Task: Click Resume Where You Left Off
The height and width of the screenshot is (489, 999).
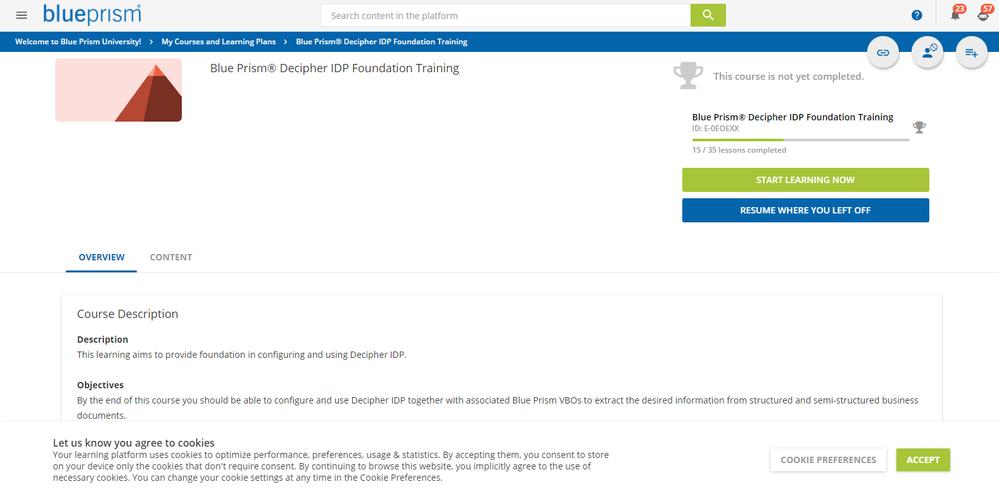Action: [x=805, y=210]
